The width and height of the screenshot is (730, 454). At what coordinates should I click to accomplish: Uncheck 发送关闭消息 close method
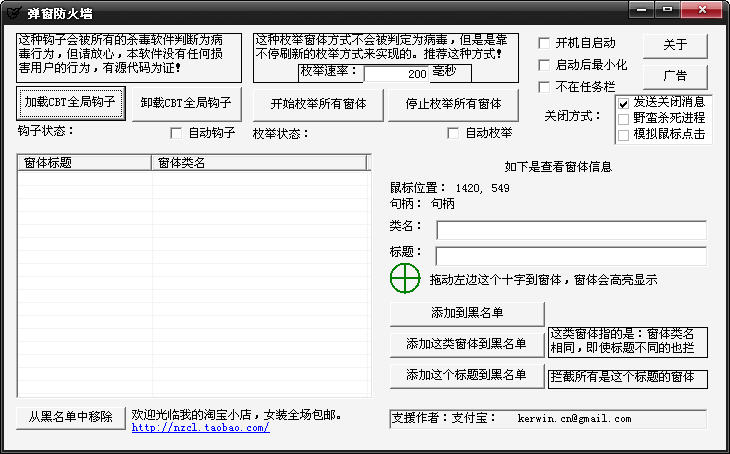624,102
